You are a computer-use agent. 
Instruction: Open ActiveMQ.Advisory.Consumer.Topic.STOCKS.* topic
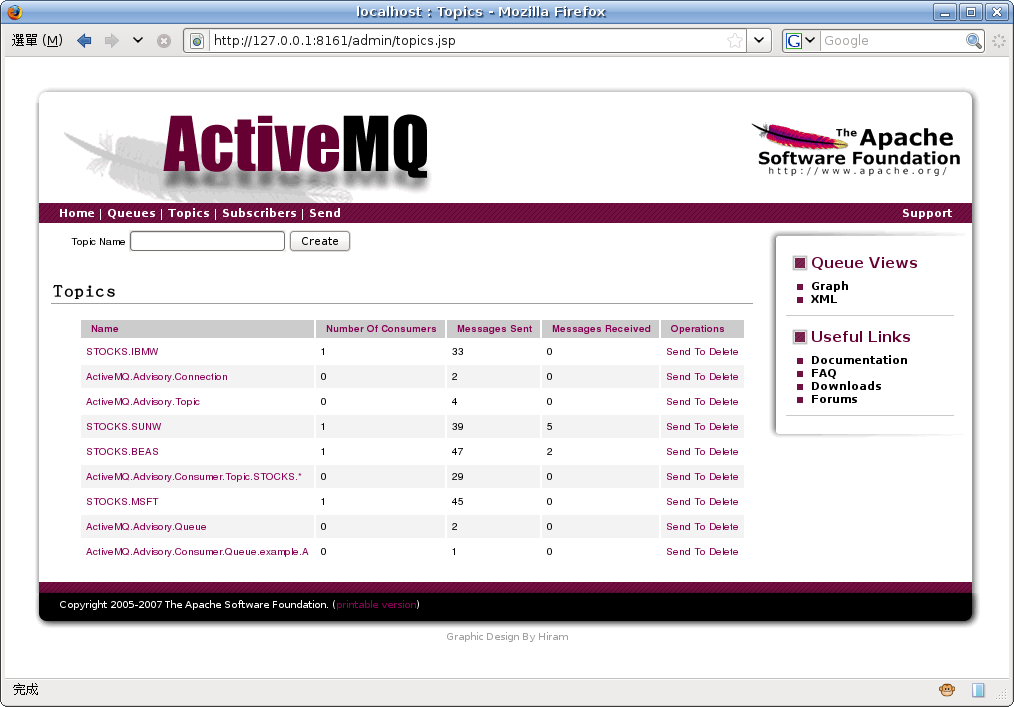click(x=193, y=477)
